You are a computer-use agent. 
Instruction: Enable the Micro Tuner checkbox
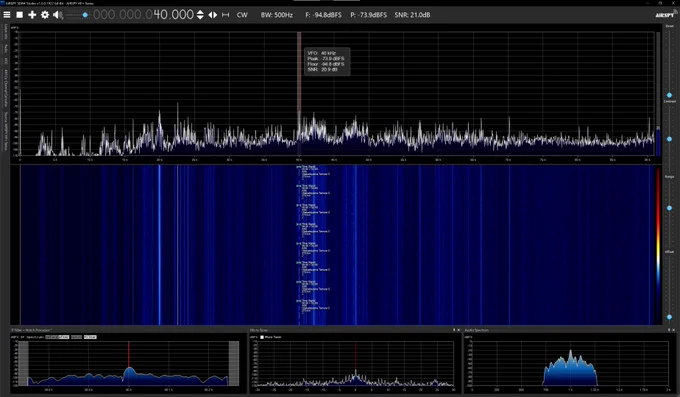[262, 337]
